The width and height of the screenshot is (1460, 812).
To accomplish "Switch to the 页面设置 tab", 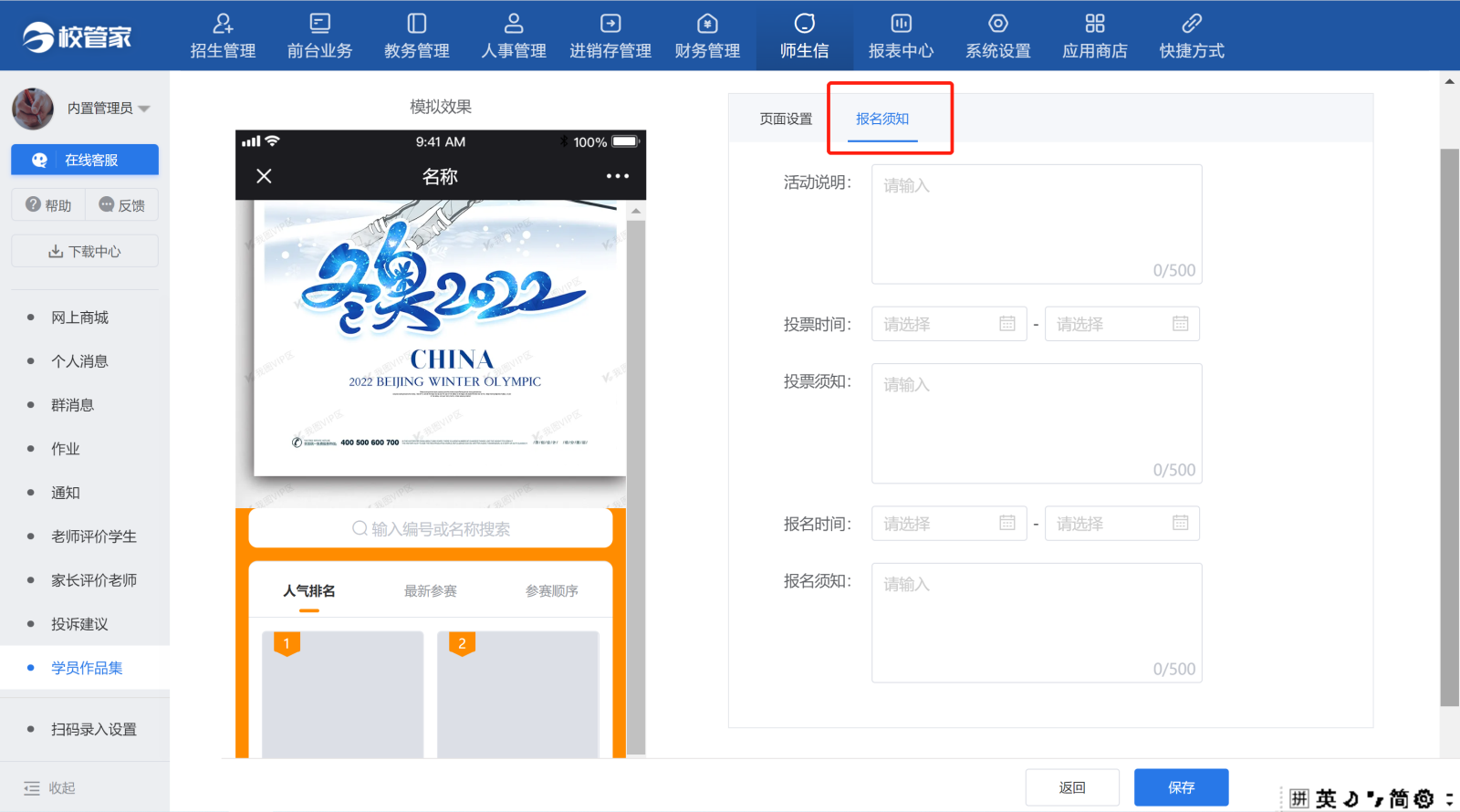I will [786, 119].
